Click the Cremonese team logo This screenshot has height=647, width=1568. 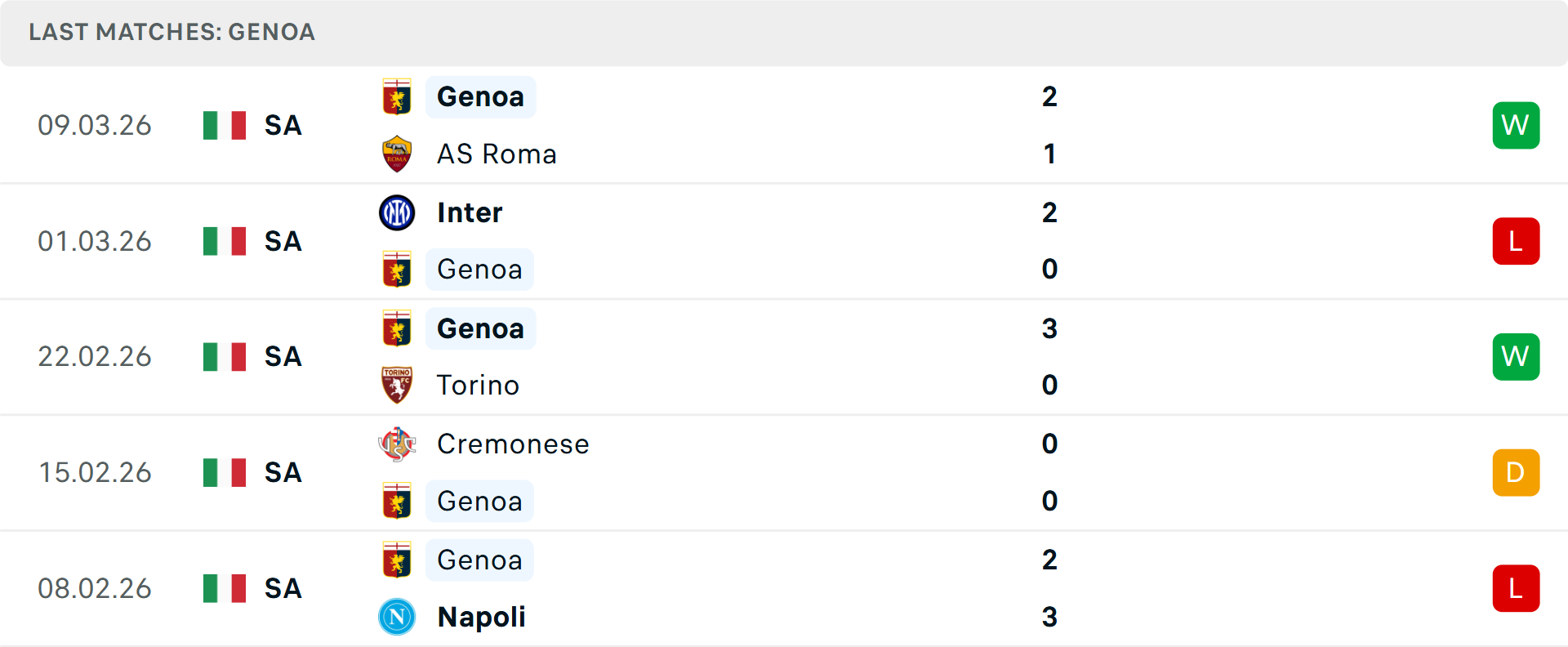(x=397, y=444)
